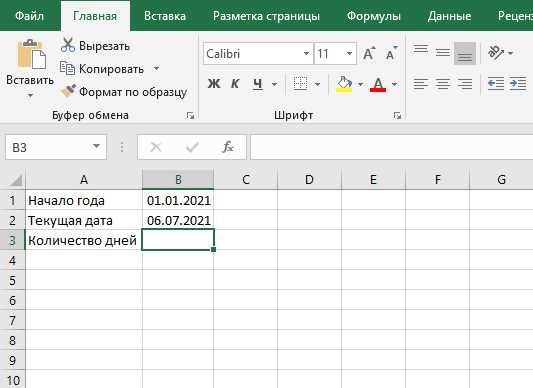This screenshot has width=533, height=388.
Task: Select cell with "Начало года"
Action: coord(84,200)
